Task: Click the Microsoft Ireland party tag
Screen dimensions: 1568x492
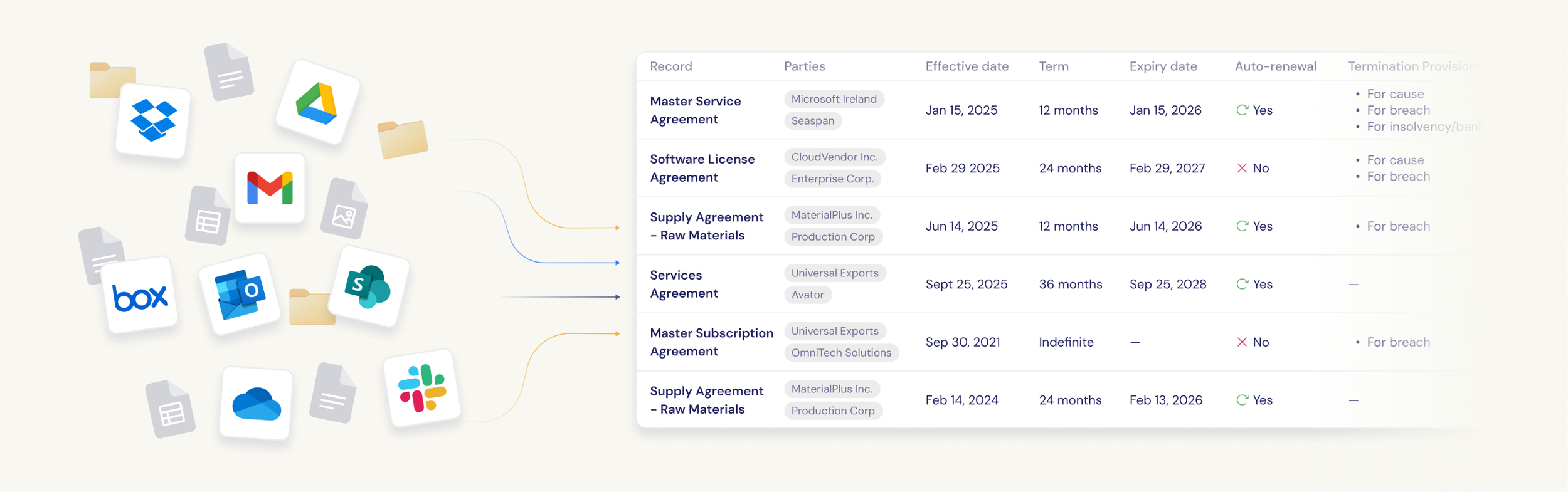Action: [834, 99]
